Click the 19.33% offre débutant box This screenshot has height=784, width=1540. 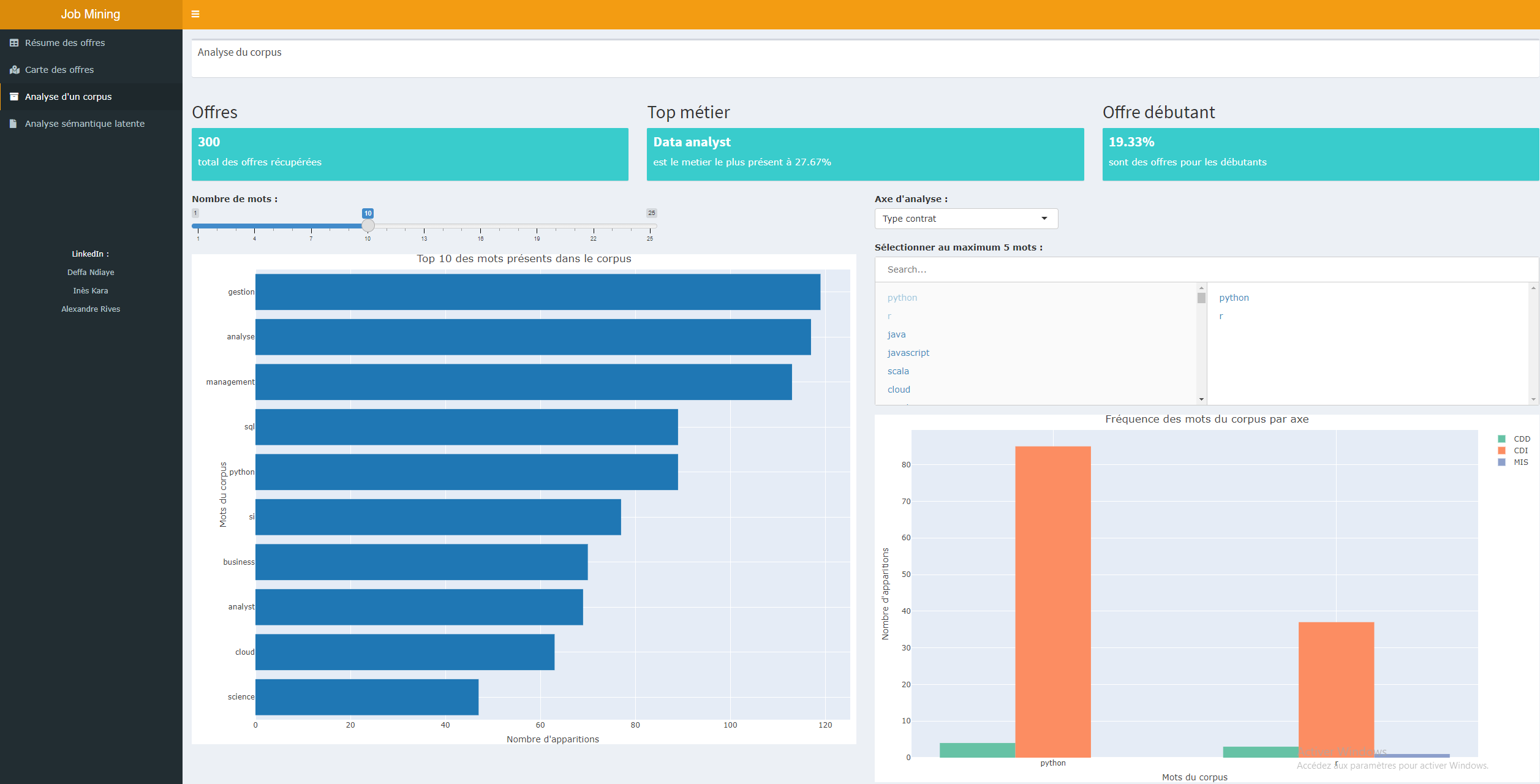click(x=1321, y=154)
